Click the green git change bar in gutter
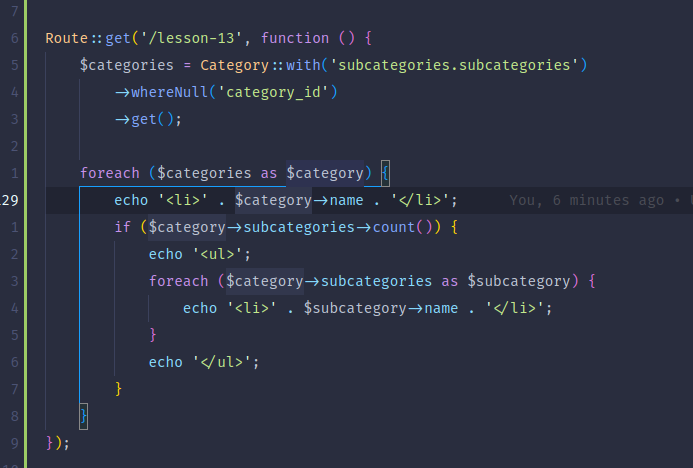 25,234
